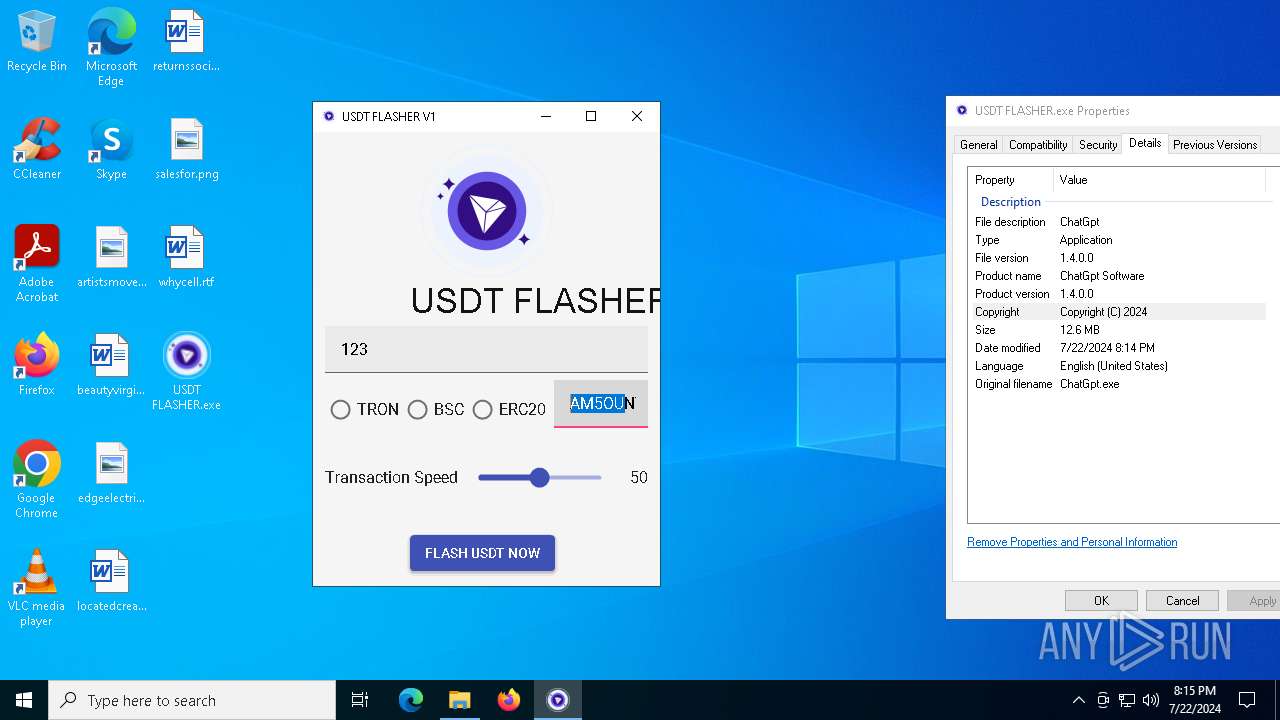This screenshot has height=720, width=1280.
Task: Select the whycell.rtf document icon
Action: pos(186,258)
